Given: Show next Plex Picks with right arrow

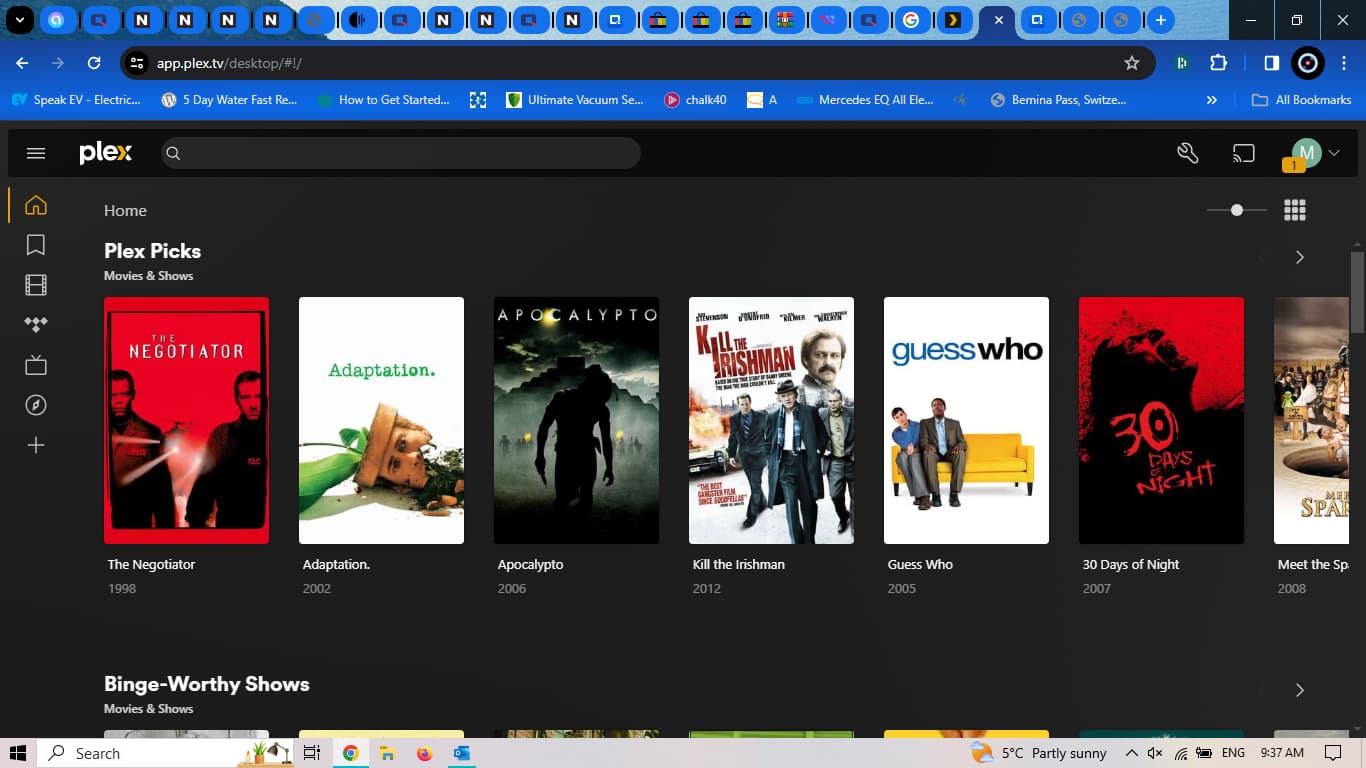Looking at the screenshot, I should (x=1300, y=257).
